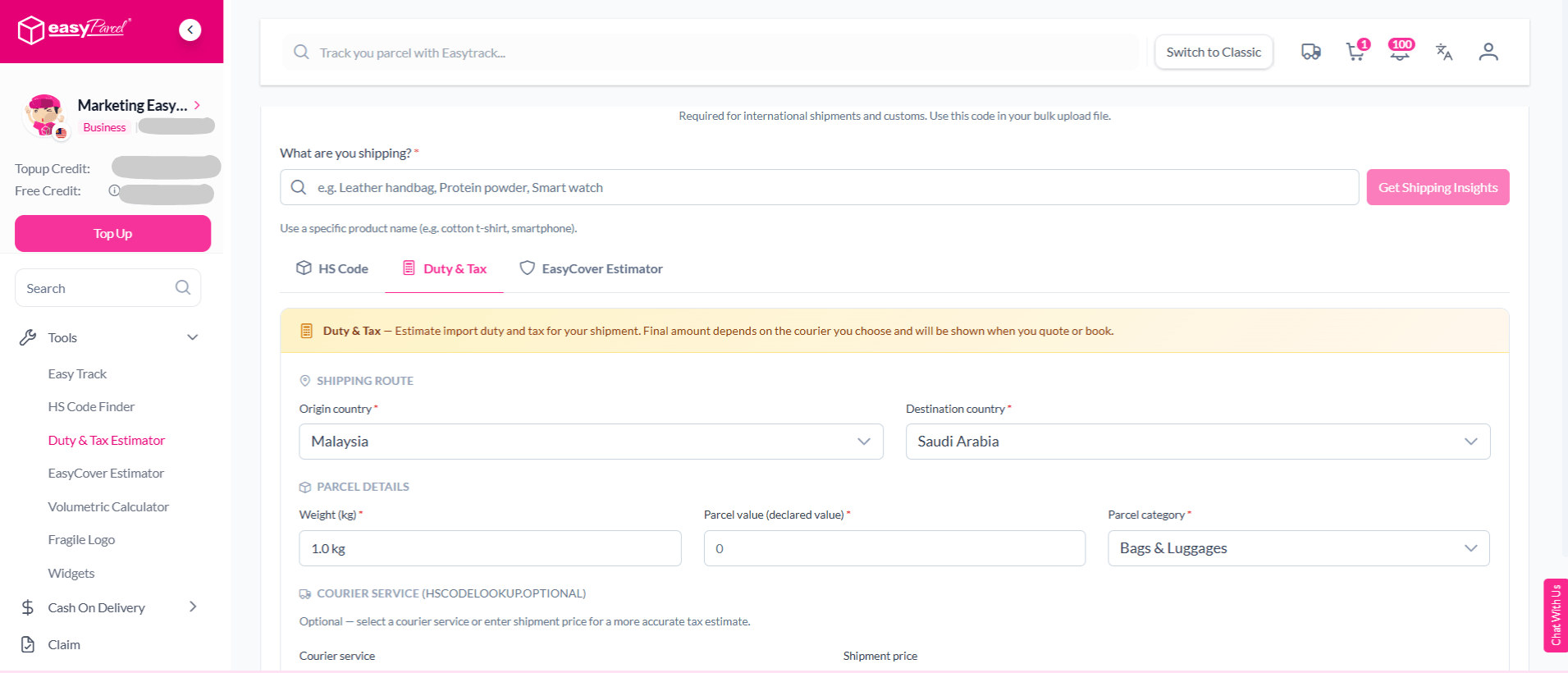Open the user account icon
The image size is (1568, 673).
(x=1488, y=53)
